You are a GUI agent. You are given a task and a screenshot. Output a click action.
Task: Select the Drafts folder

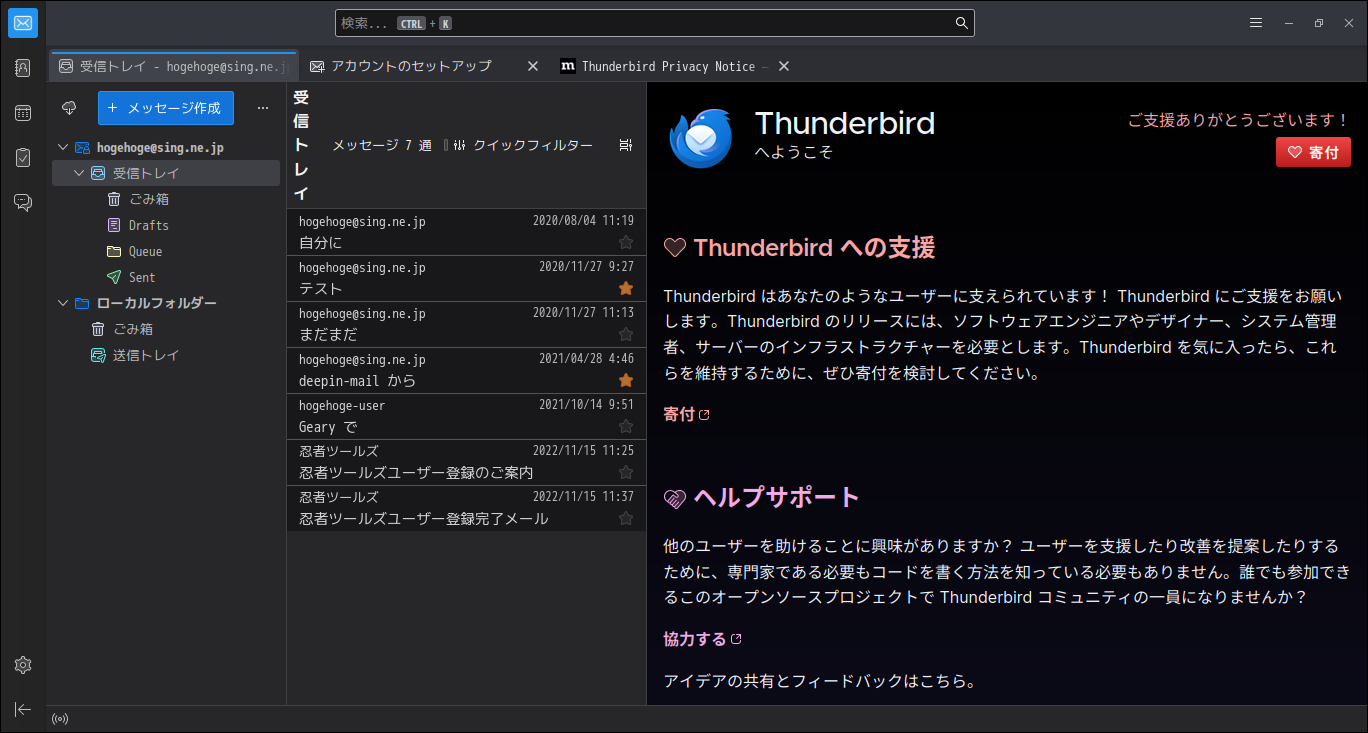pyautogui.click(x=166, y=225)
